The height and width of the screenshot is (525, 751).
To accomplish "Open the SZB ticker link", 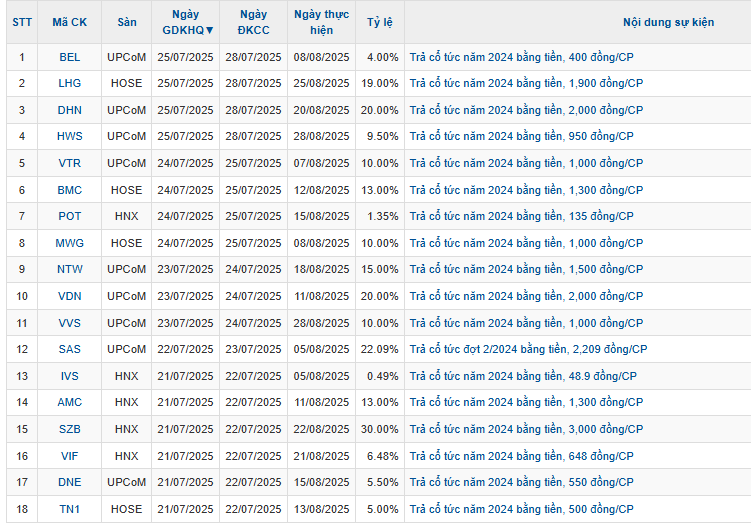I will pyautogui.click(x=69, y=428).
